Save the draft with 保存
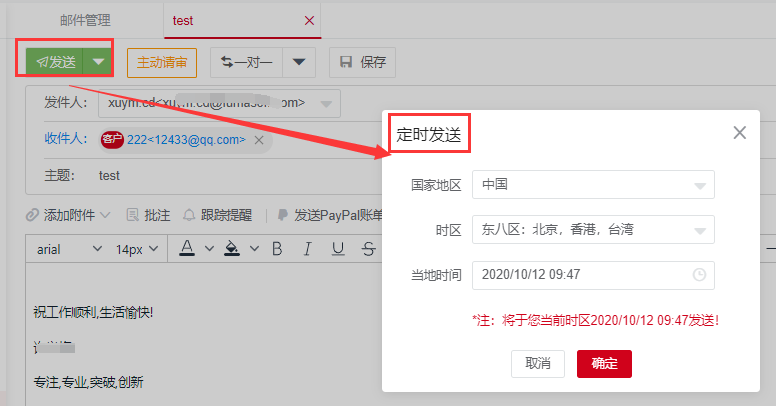Viewport: 776px width, 406px height. tap(362, 62)
